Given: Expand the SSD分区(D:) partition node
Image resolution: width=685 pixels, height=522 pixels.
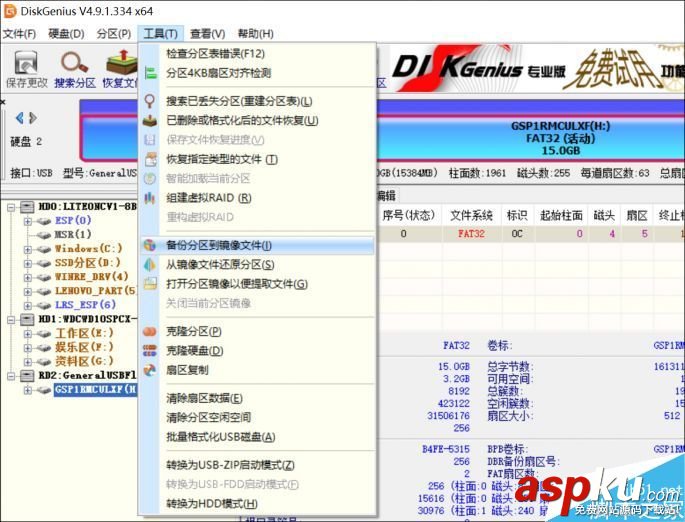Looking at the screenshot, I should point(28,263).
